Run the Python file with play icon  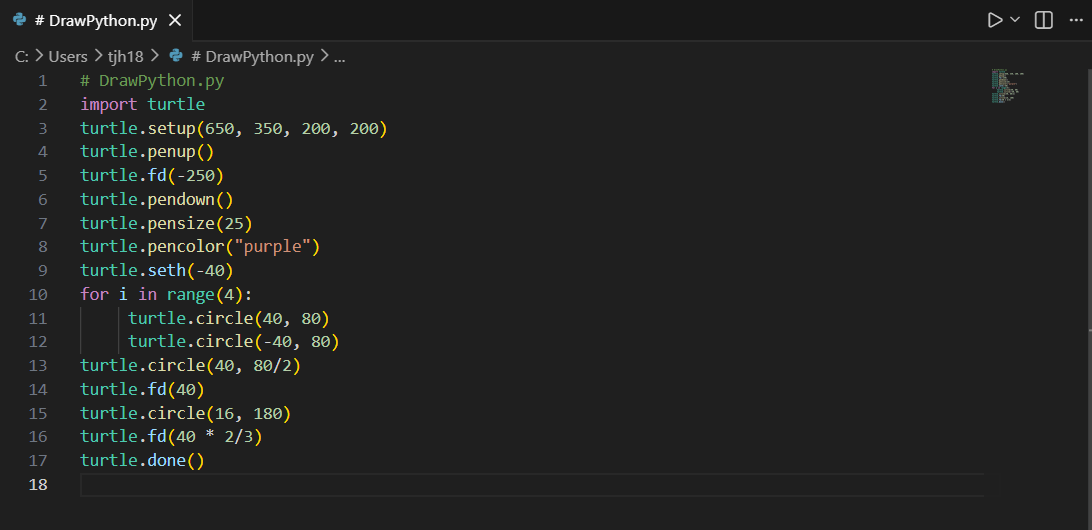(x=994, y=20)
